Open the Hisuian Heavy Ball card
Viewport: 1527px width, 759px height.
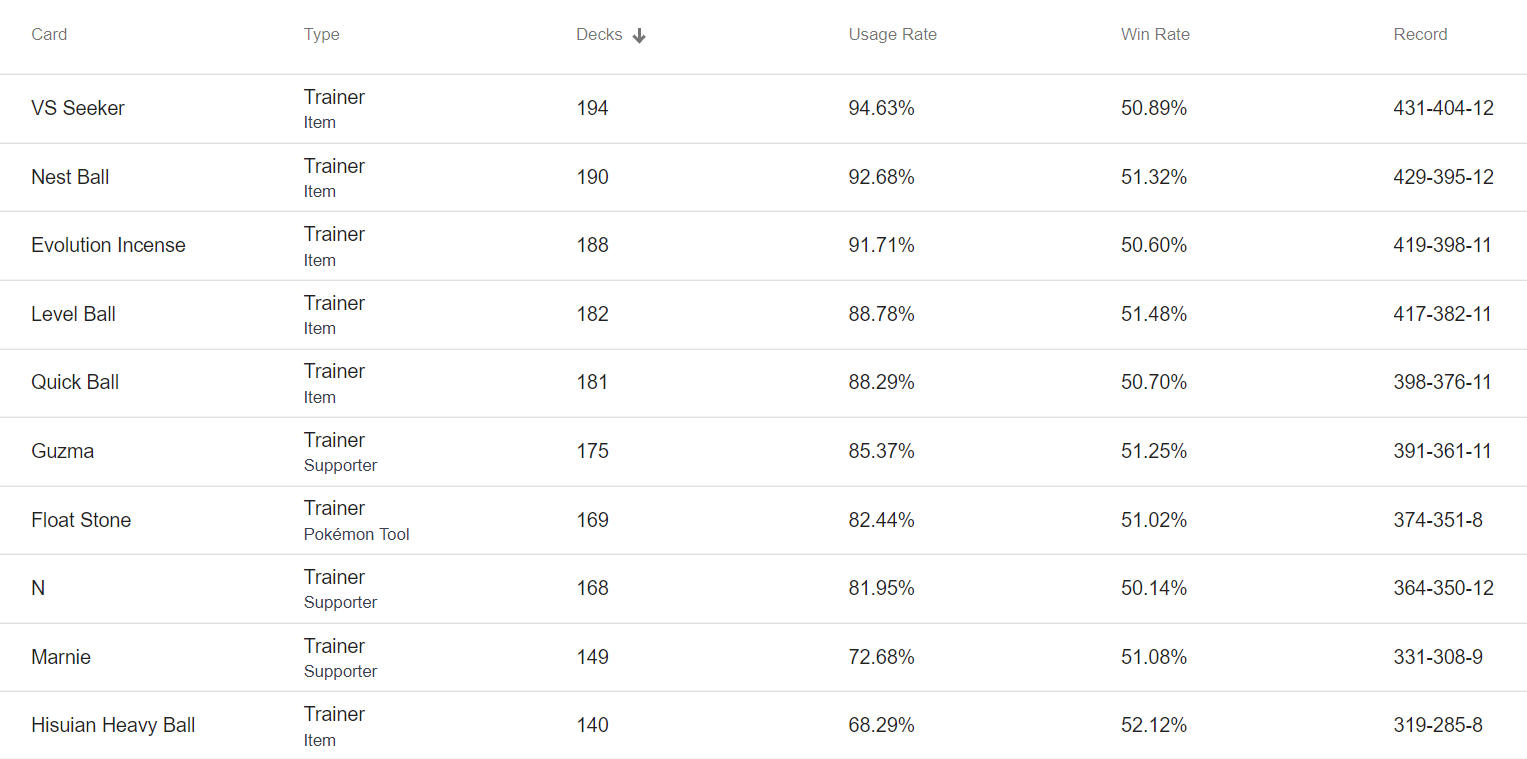[113, 725]
